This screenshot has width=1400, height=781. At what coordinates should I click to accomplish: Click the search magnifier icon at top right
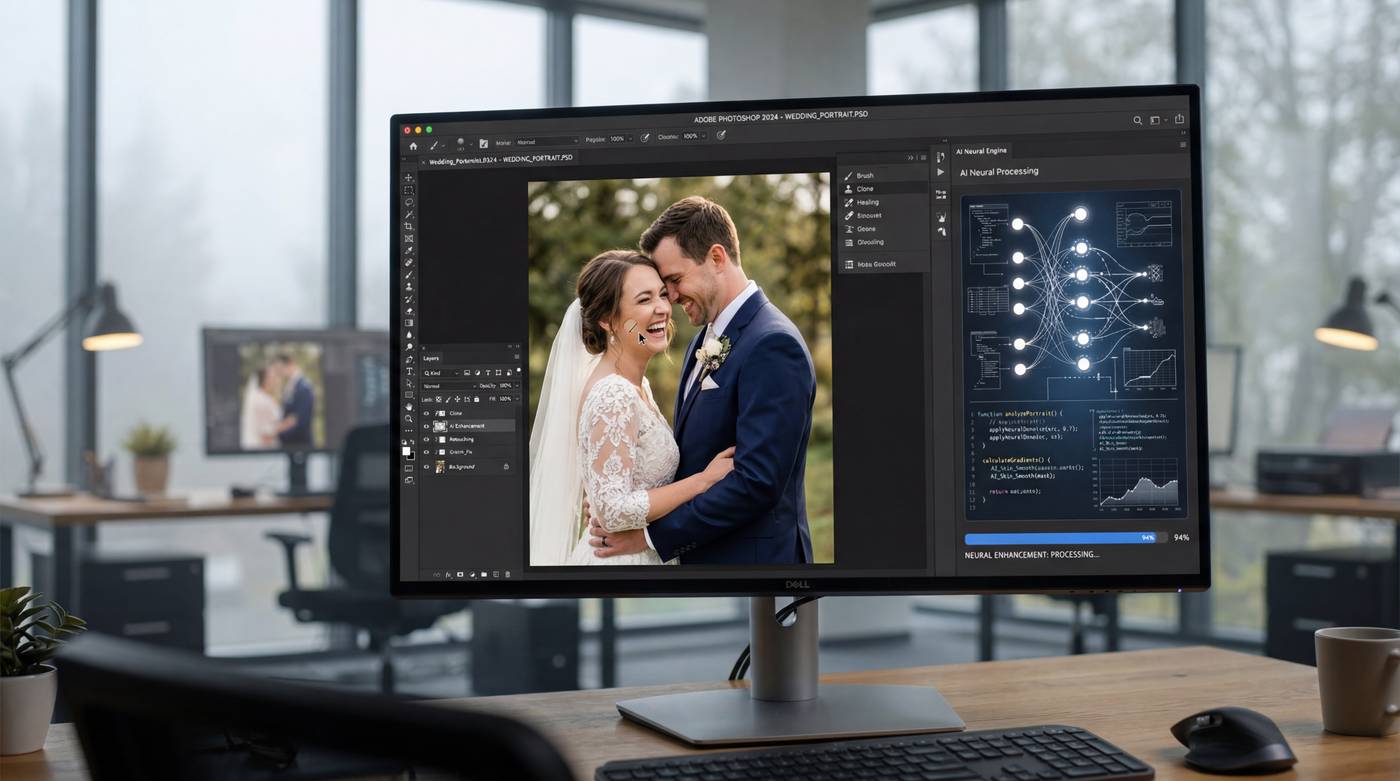pyautogui.click(x=1137, y=120)
